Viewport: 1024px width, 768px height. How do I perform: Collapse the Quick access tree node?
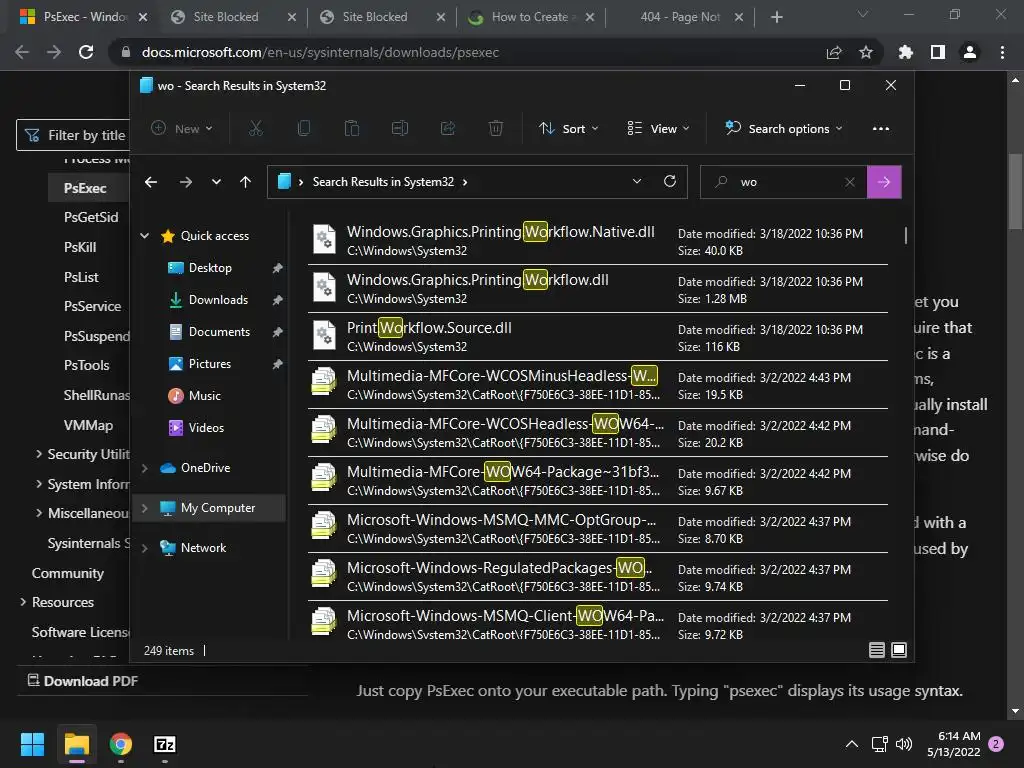click(x=144, y=236)
